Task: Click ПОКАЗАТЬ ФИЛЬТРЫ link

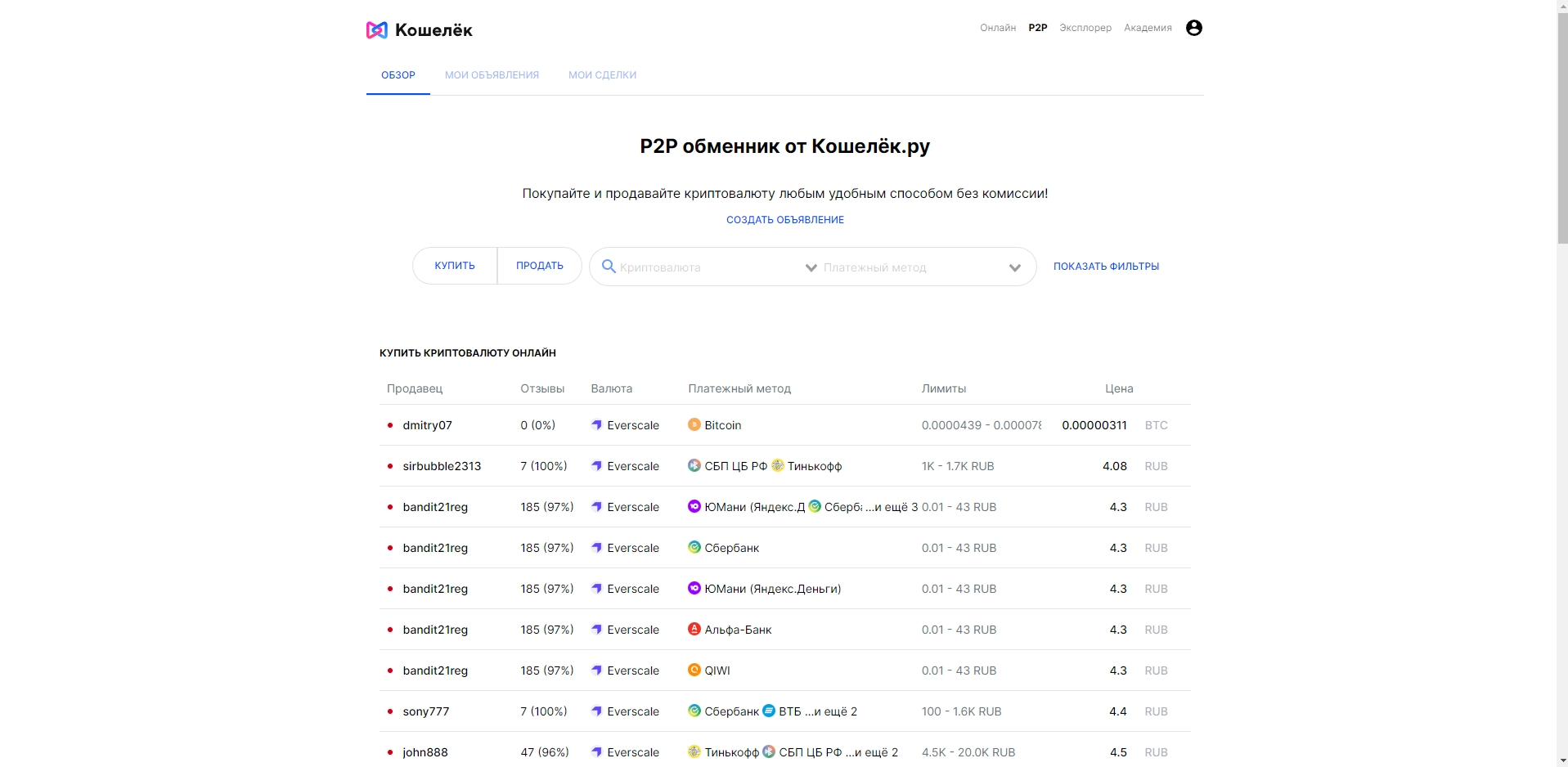Action: coord(1106,267)
